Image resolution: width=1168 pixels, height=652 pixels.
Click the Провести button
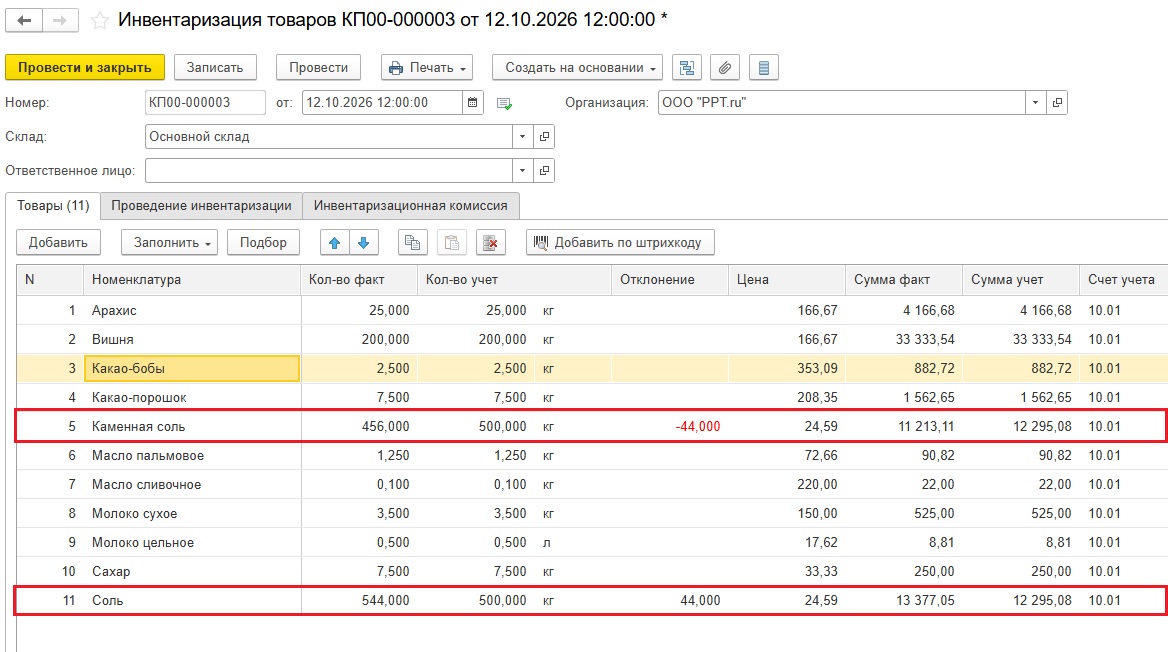[x=318, y=68]
